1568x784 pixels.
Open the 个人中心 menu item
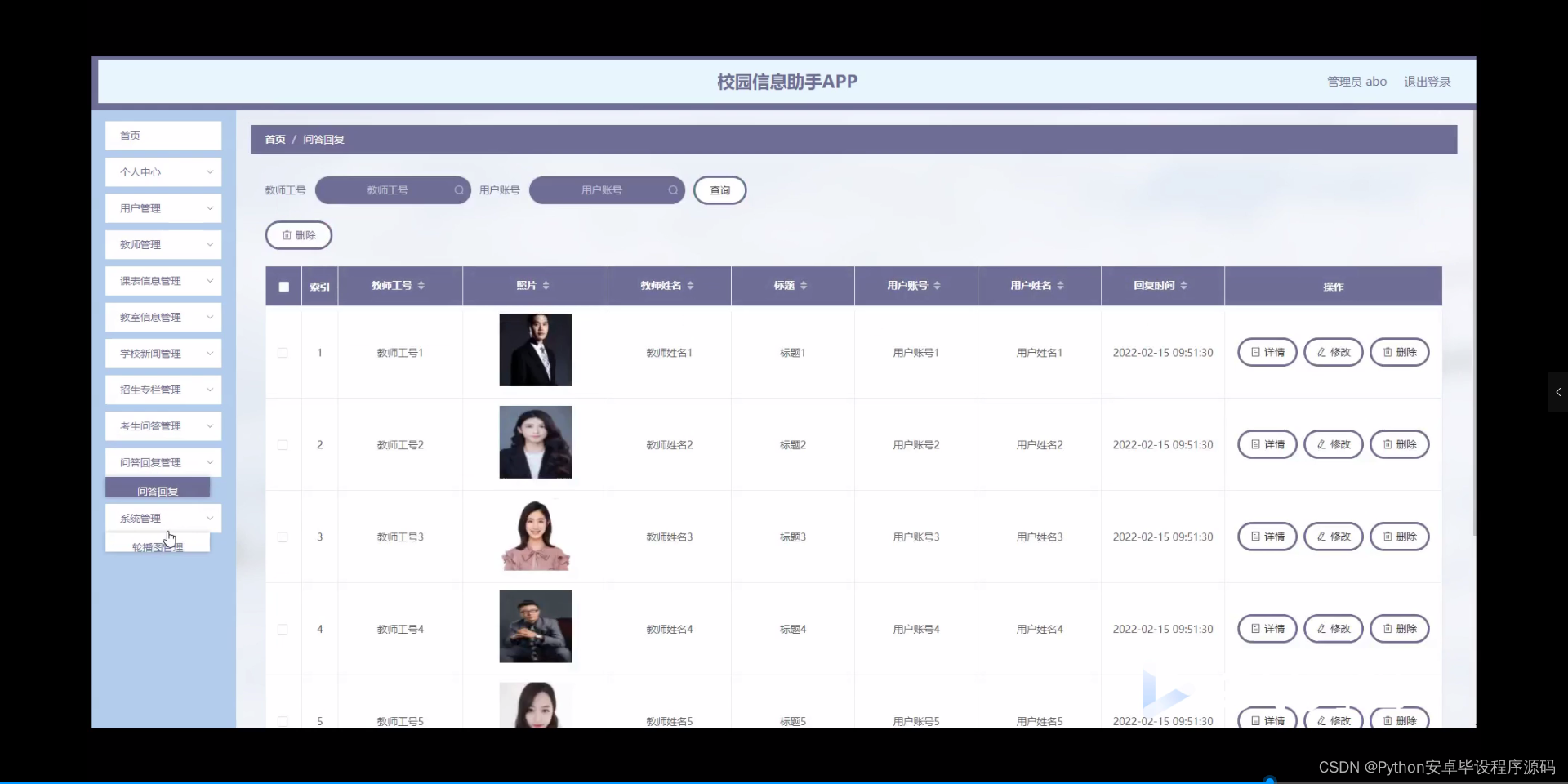[163, 171]
